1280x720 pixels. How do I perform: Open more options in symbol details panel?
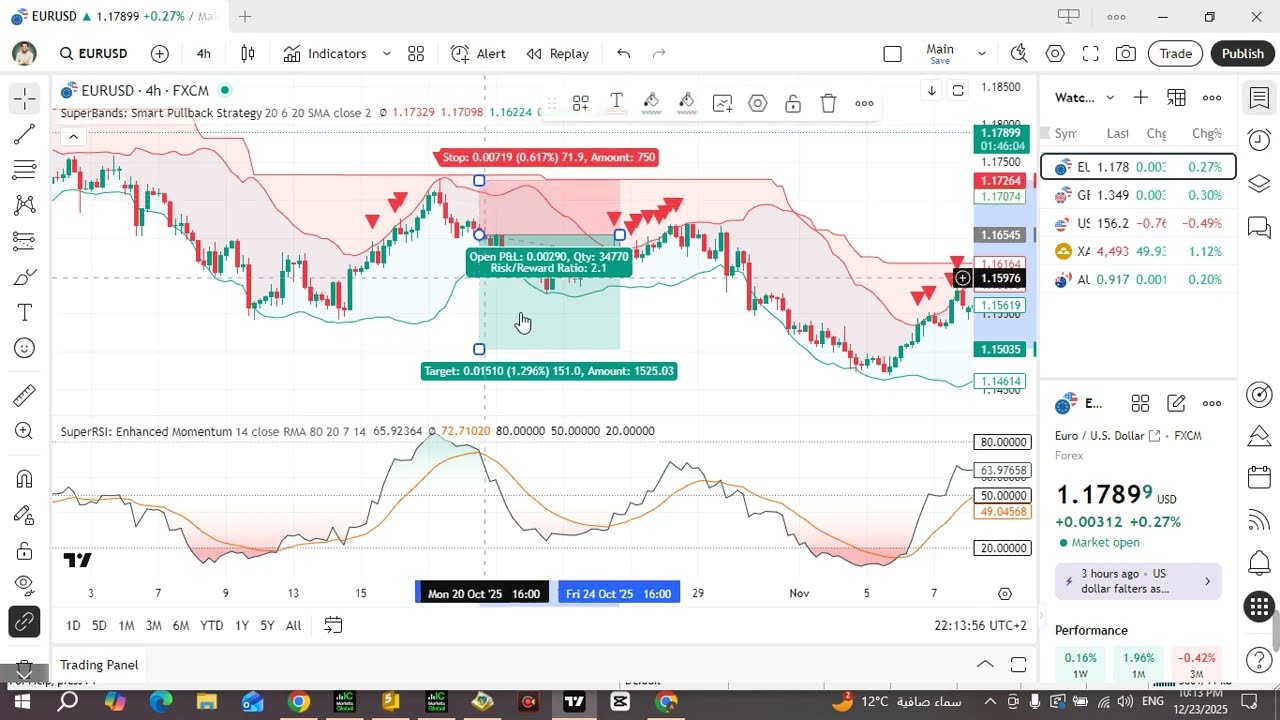pos(1212,404)
